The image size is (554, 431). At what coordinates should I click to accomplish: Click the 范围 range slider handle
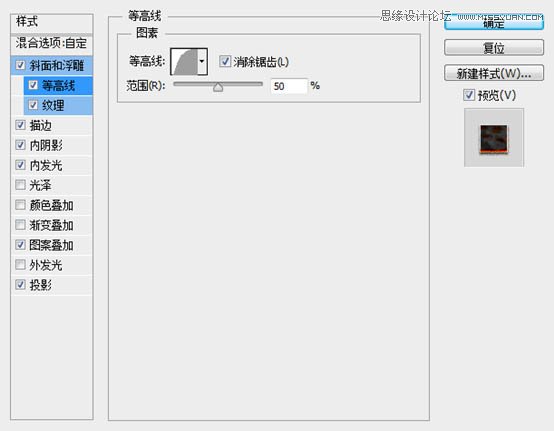[218, 87]
